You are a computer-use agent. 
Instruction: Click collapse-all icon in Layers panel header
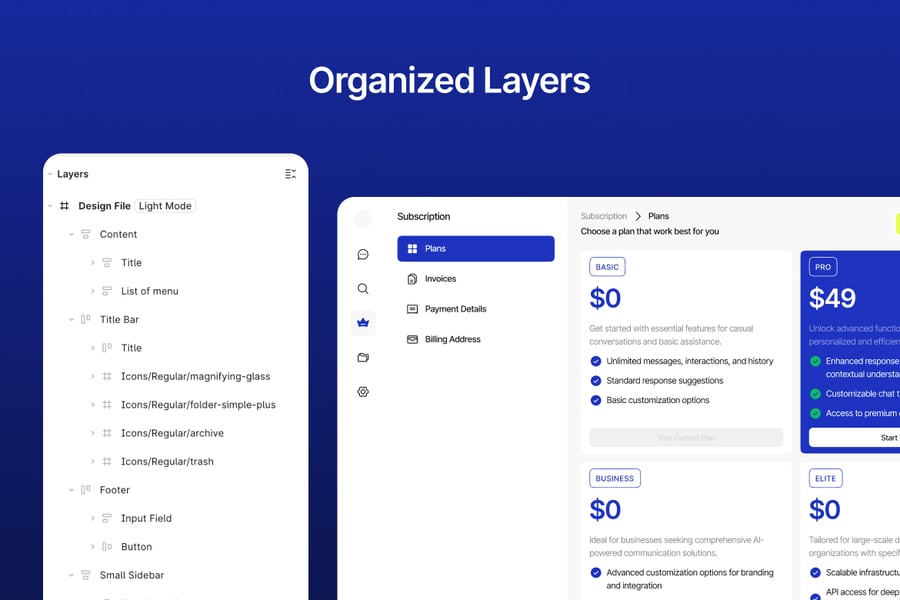pyautogui.click(x=290, y=174)
